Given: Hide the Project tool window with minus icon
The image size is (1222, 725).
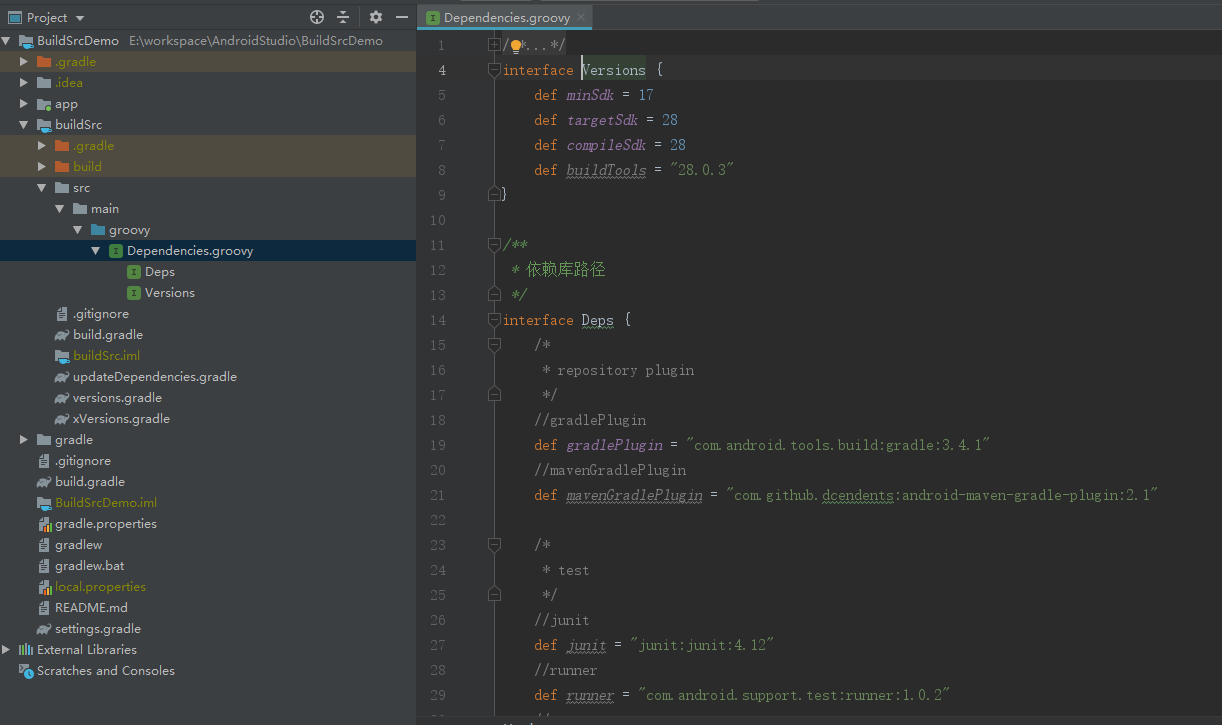Looking at the screenshot, I should [402, 17].
